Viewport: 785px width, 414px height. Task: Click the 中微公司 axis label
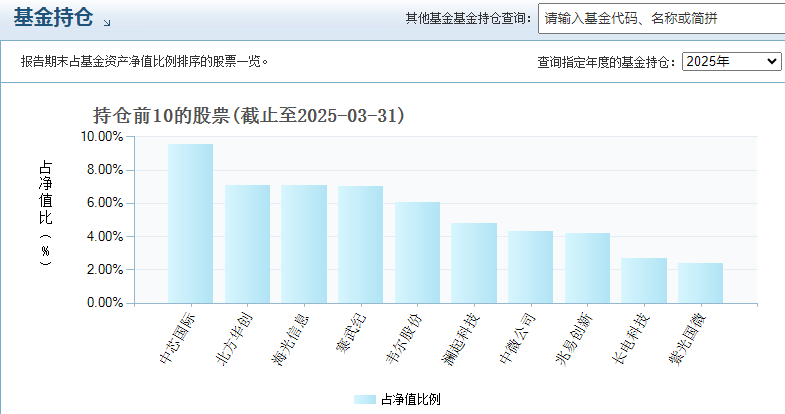pos(518,338)
